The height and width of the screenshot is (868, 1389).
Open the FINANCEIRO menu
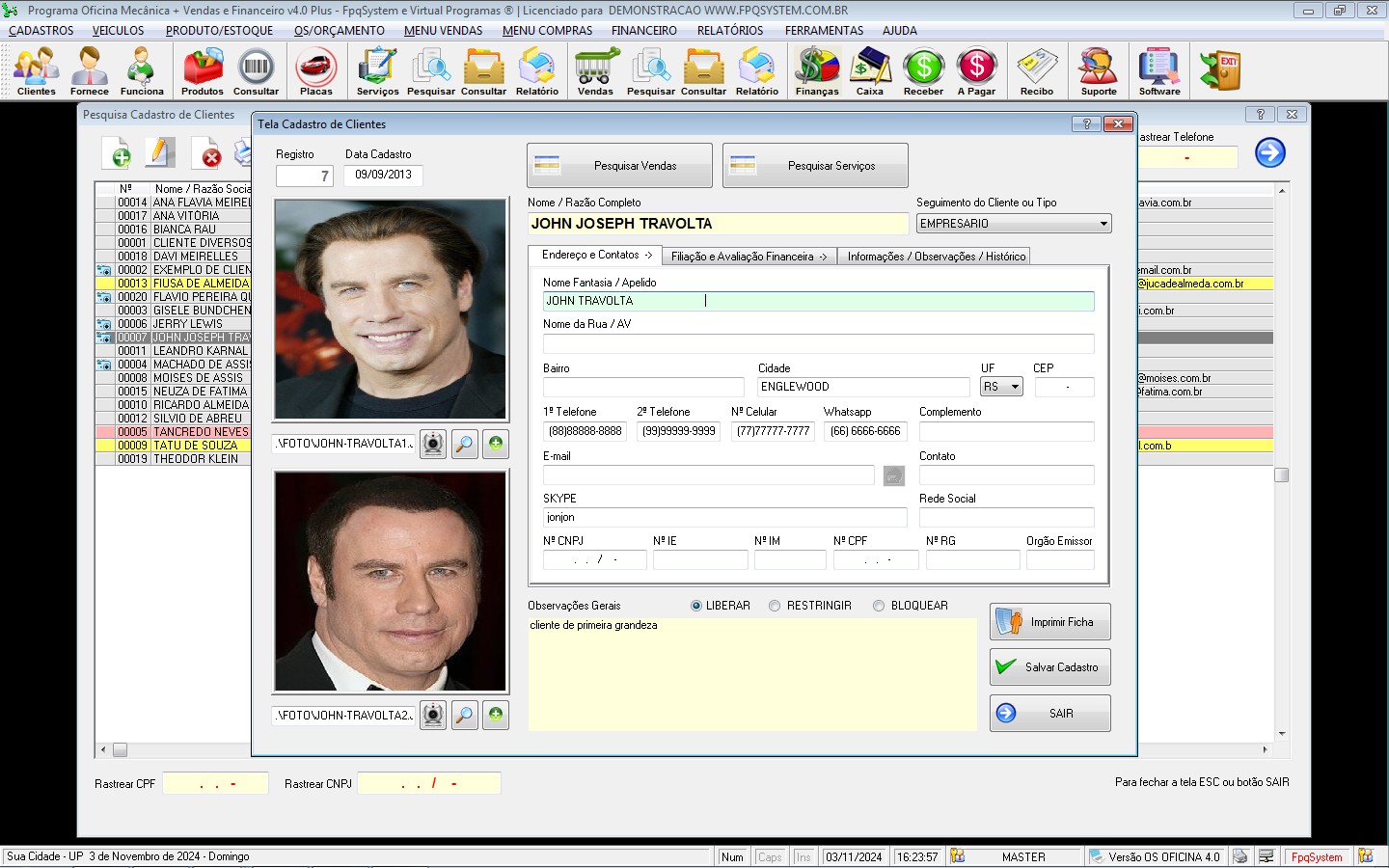[x=643, y=31]
